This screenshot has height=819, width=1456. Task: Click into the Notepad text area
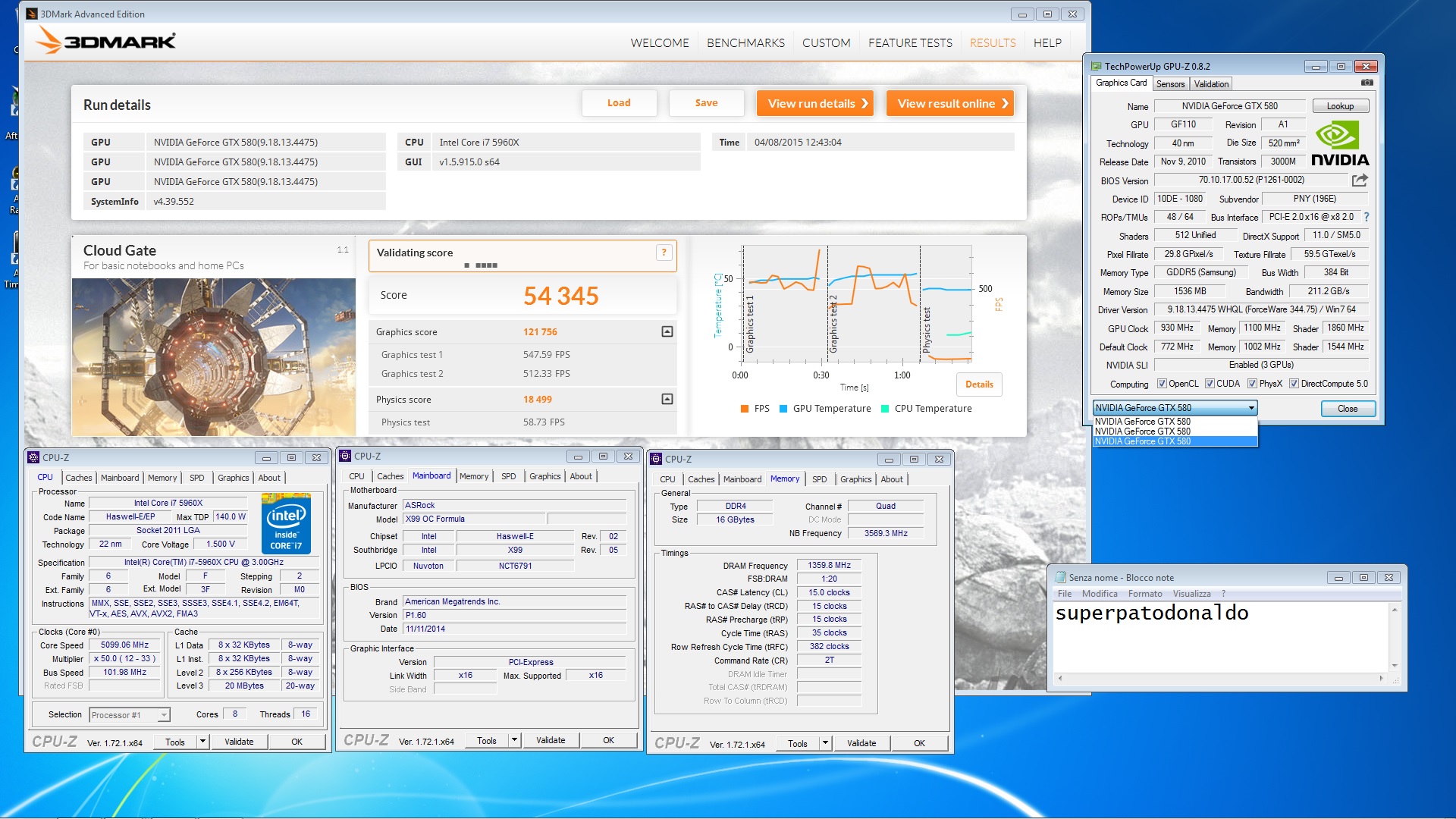[x=1220, y=637]
